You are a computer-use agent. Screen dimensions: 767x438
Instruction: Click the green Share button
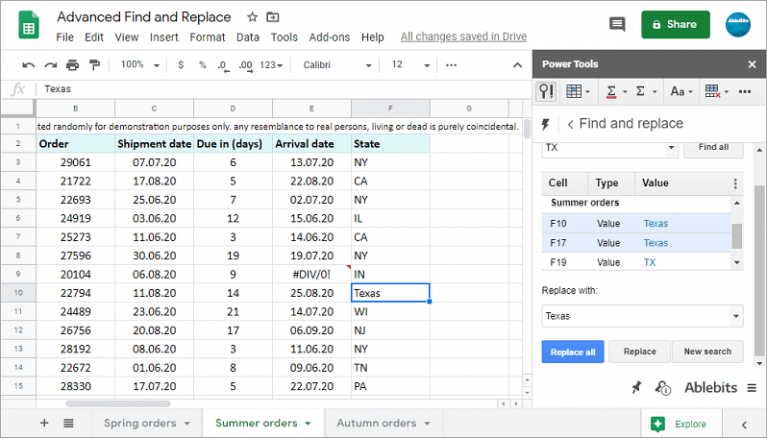coord(675,24)
